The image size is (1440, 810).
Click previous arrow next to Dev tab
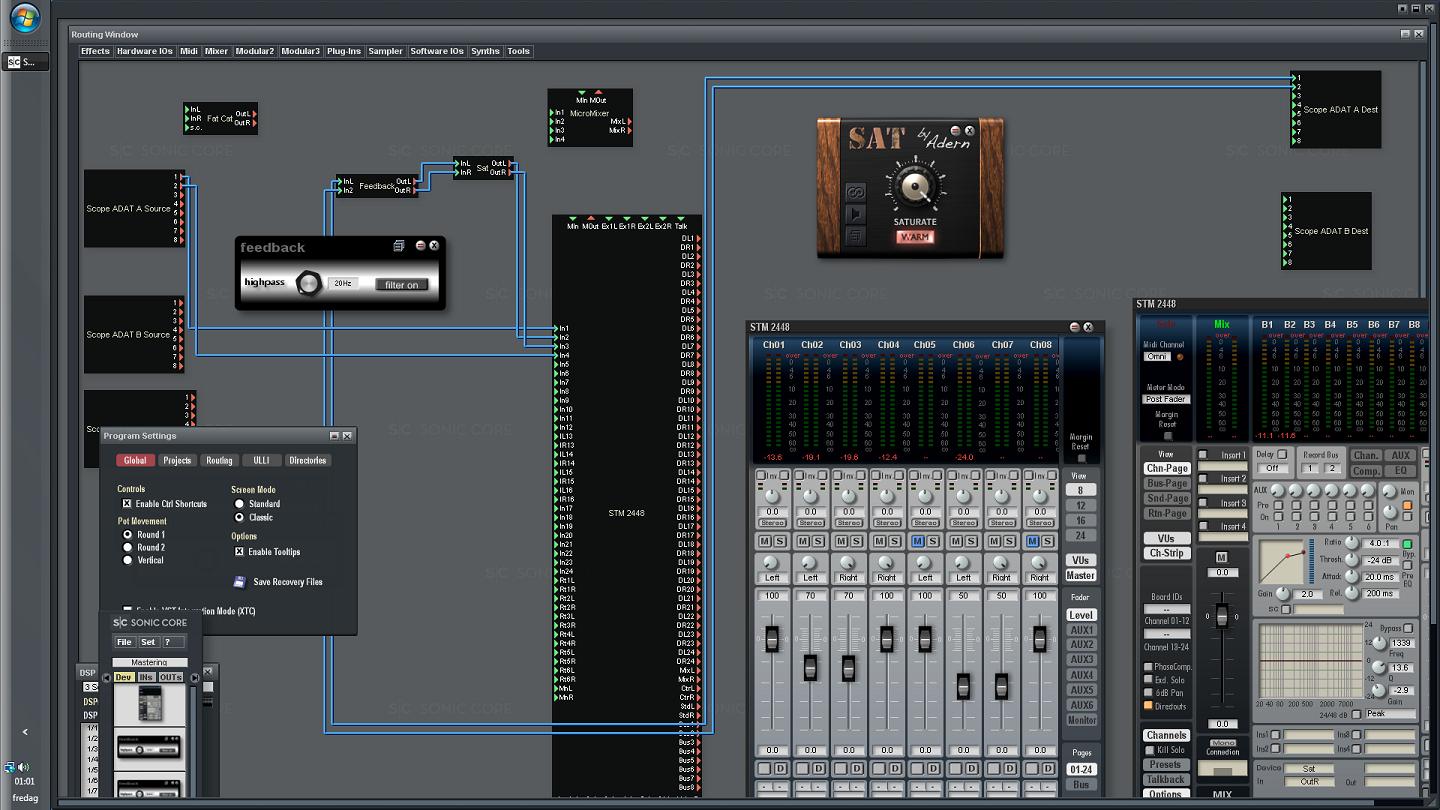coord(107,677)
